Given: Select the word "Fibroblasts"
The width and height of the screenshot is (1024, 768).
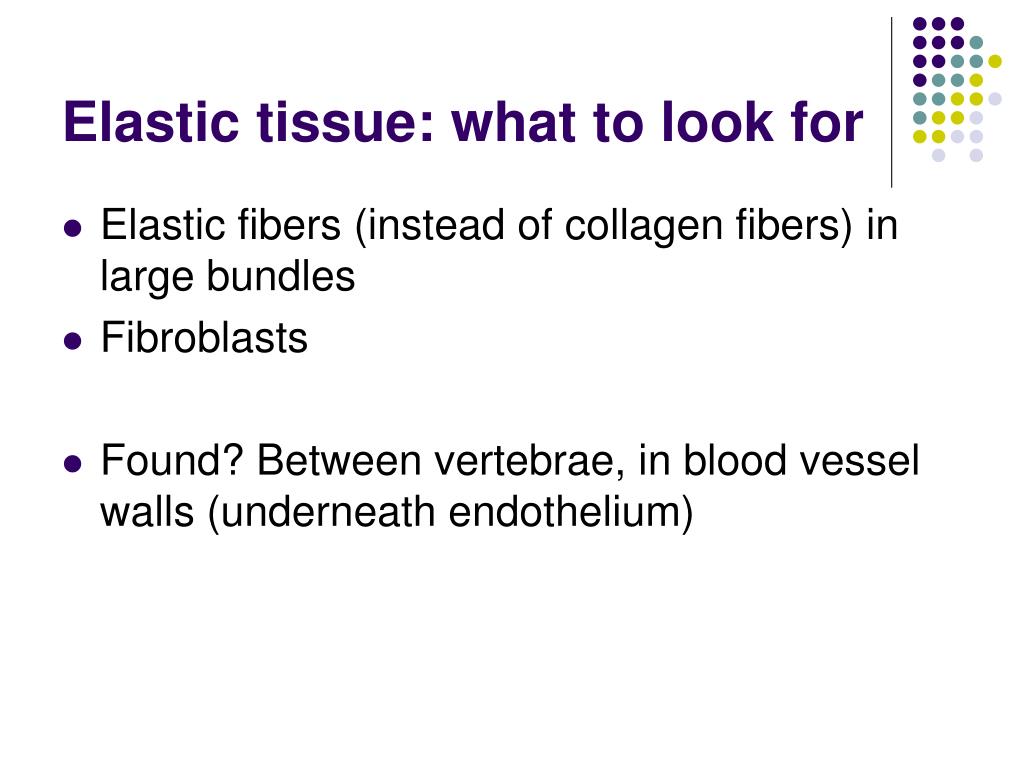Looking at the screenshot, I should click(x=204, y=338).
